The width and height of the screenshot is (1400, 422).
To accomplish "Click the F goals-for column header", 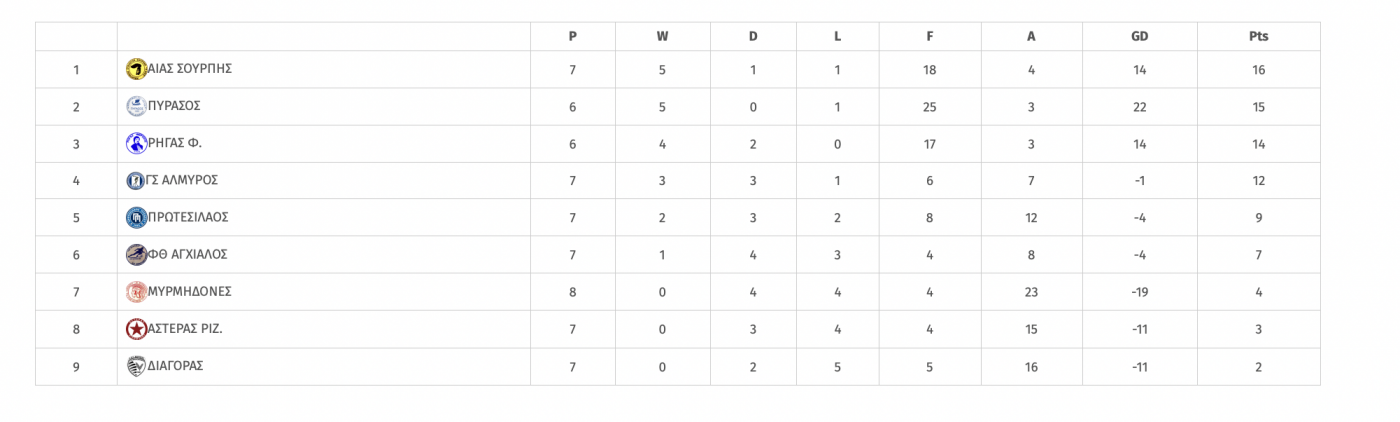I will coord(930,36).
